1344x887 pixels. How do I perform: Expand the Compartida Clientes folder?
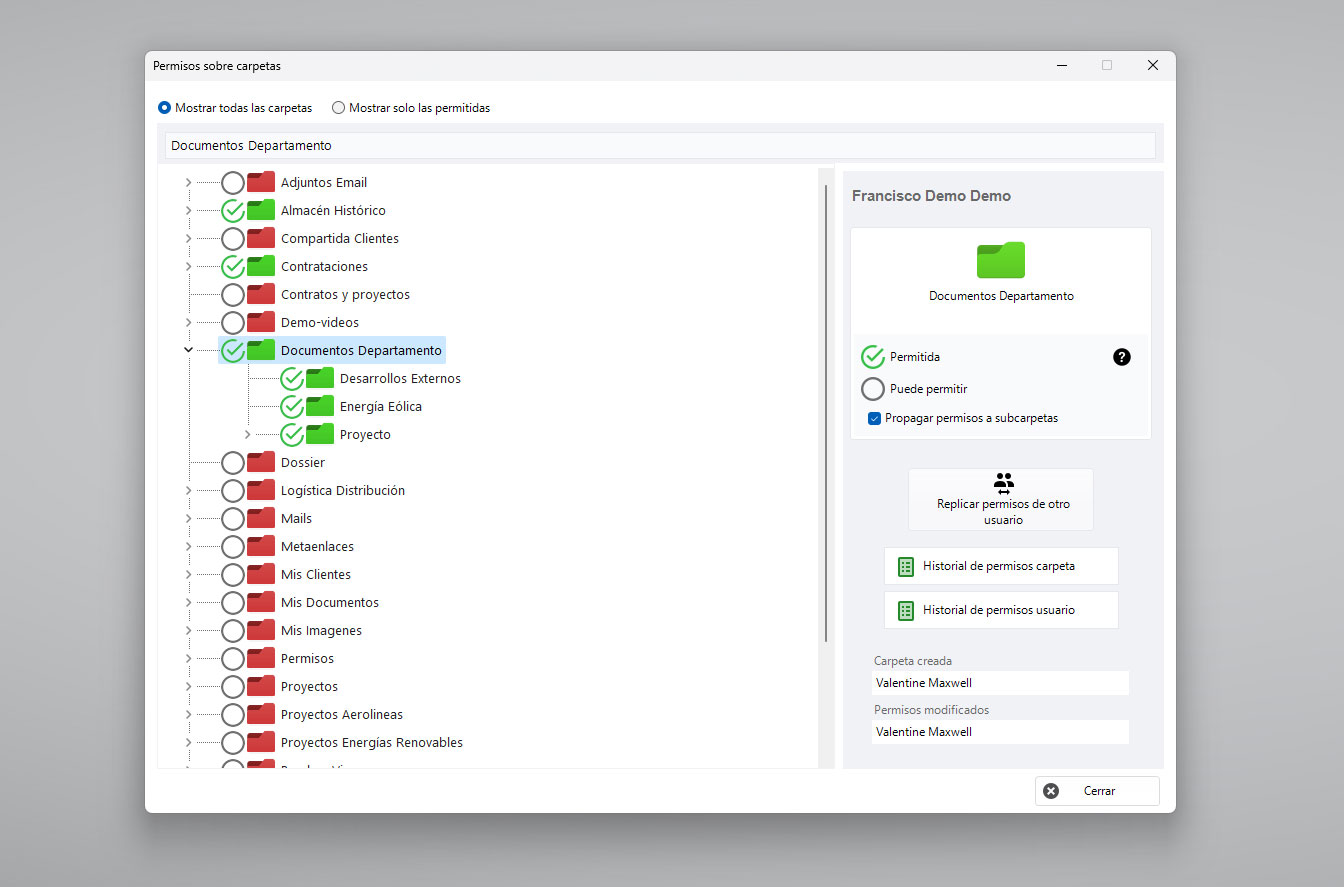[x=188, y=238]
